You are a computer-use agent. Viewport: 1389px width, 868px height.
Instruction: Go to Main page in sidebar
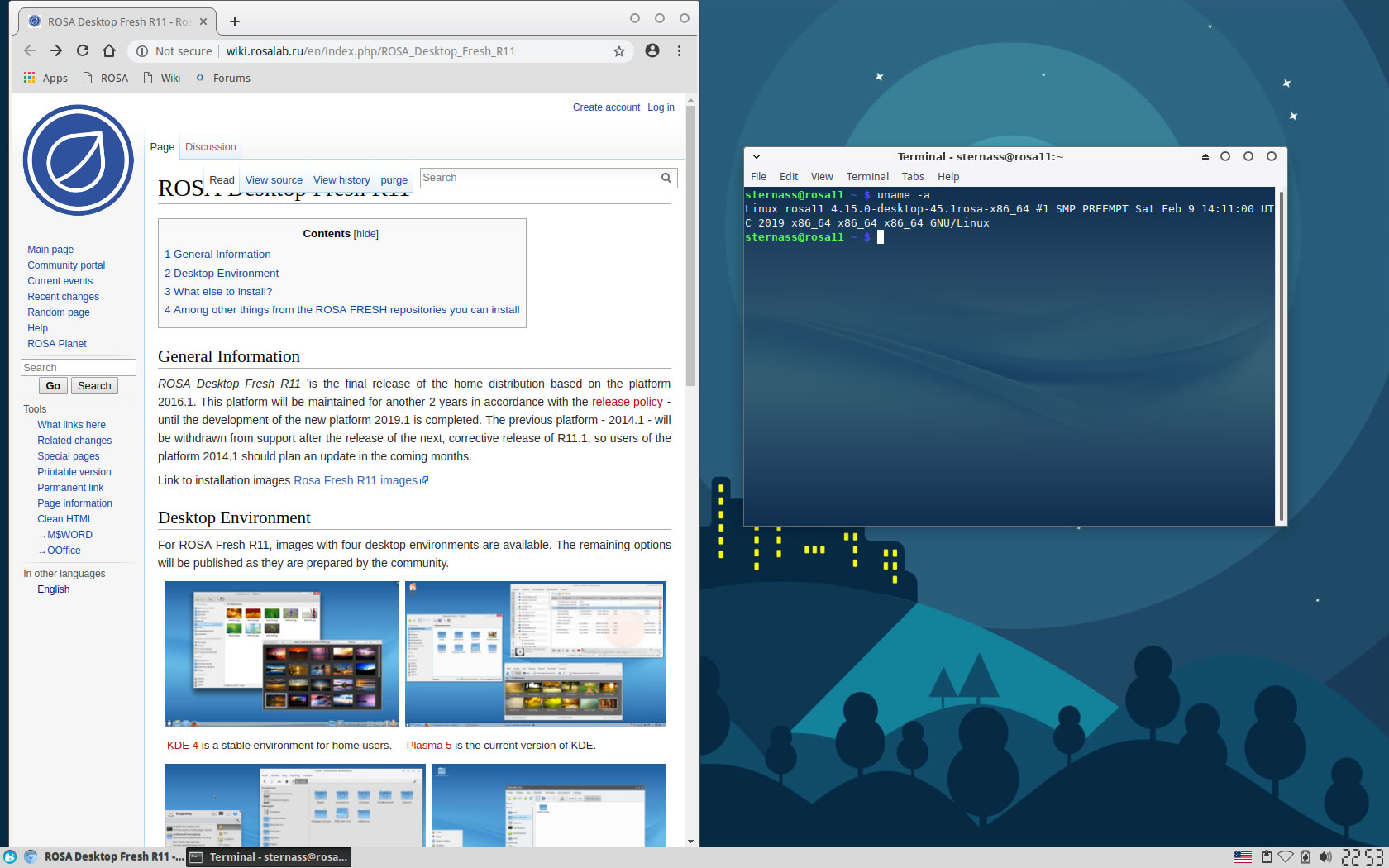tap(50, 250)
